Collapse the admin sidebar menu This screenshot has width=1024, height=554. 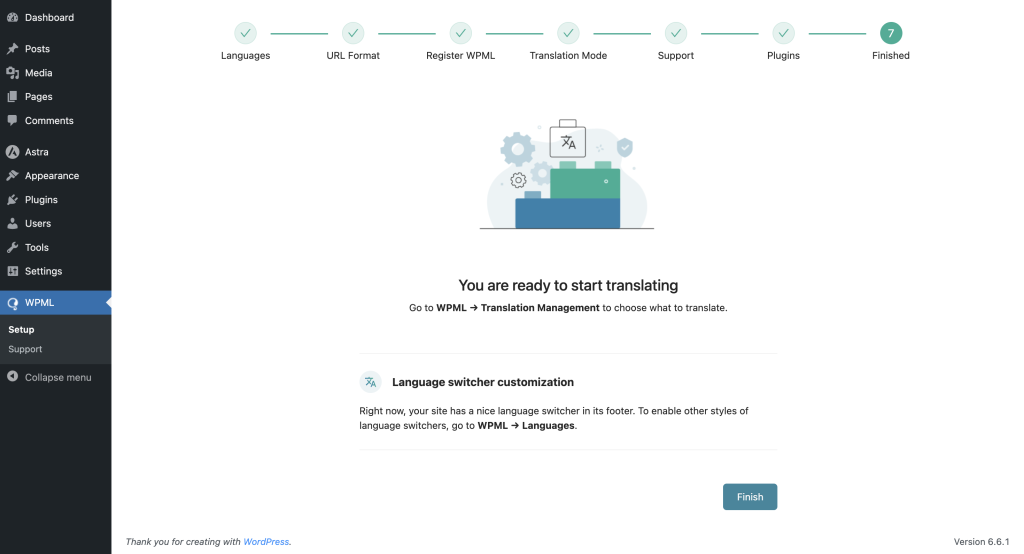click(56, 377)
